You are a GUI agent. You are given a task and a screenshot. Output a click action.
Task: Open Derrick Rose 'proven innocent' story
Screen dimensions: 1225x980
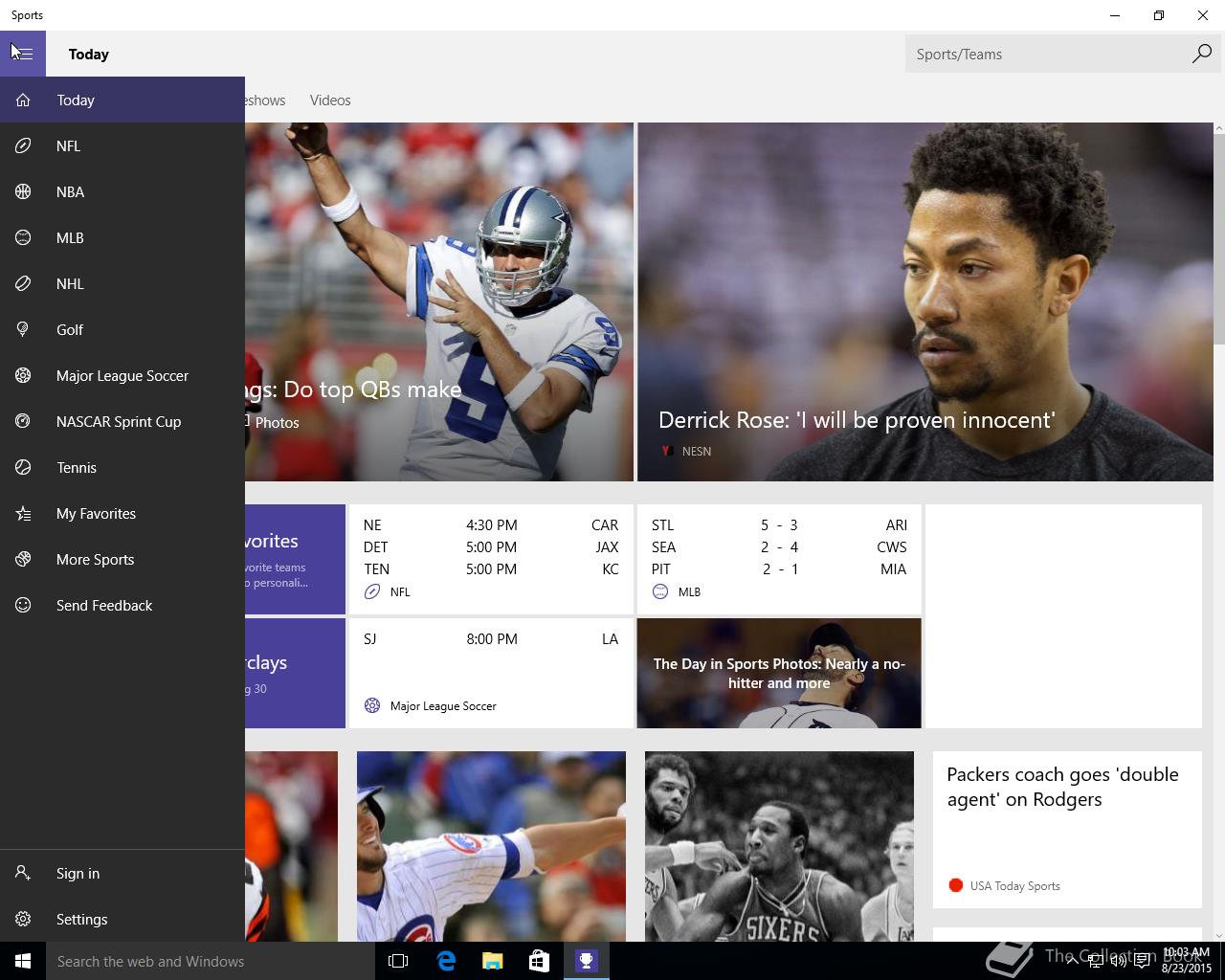[924, 301]
